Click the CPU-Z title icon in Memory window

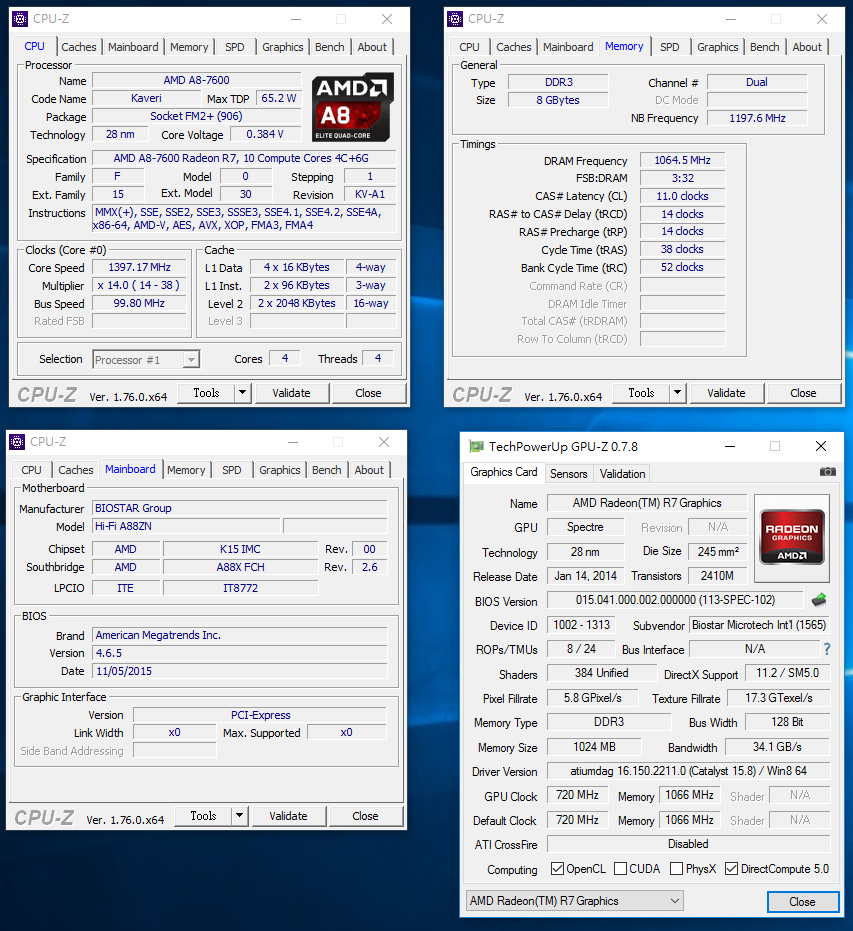pos(455,19)
